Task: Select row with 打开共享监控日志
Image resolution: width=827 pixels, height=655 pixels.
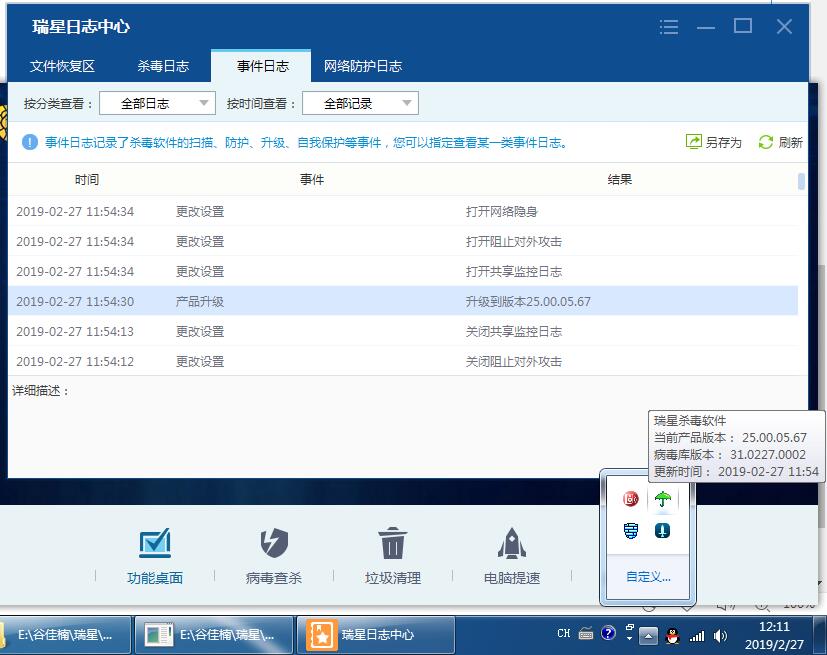Action: [403, 272]
